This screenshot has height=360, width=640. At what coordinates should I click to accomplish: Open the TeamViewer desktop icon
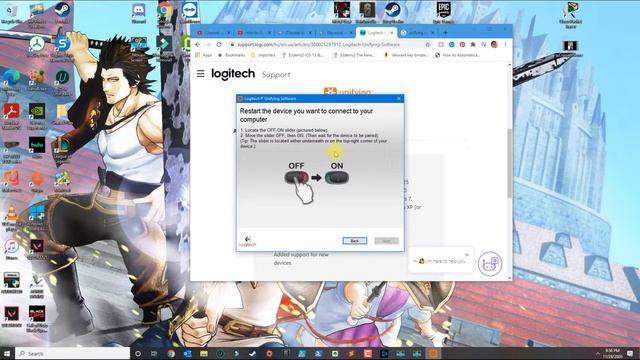[190, 13]
